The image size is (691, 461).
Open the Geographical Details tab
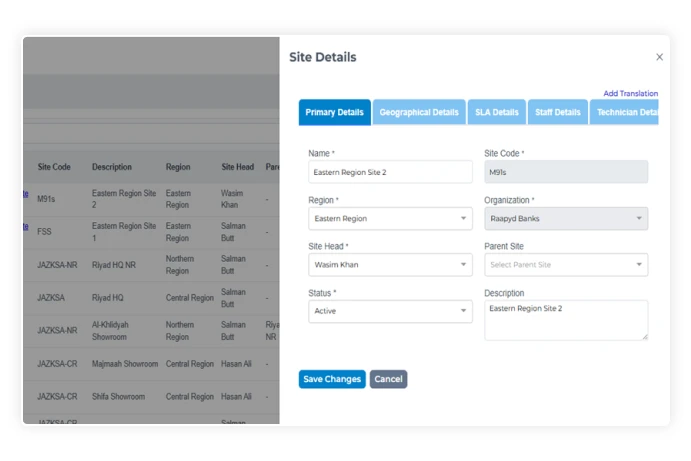(419, 112)
